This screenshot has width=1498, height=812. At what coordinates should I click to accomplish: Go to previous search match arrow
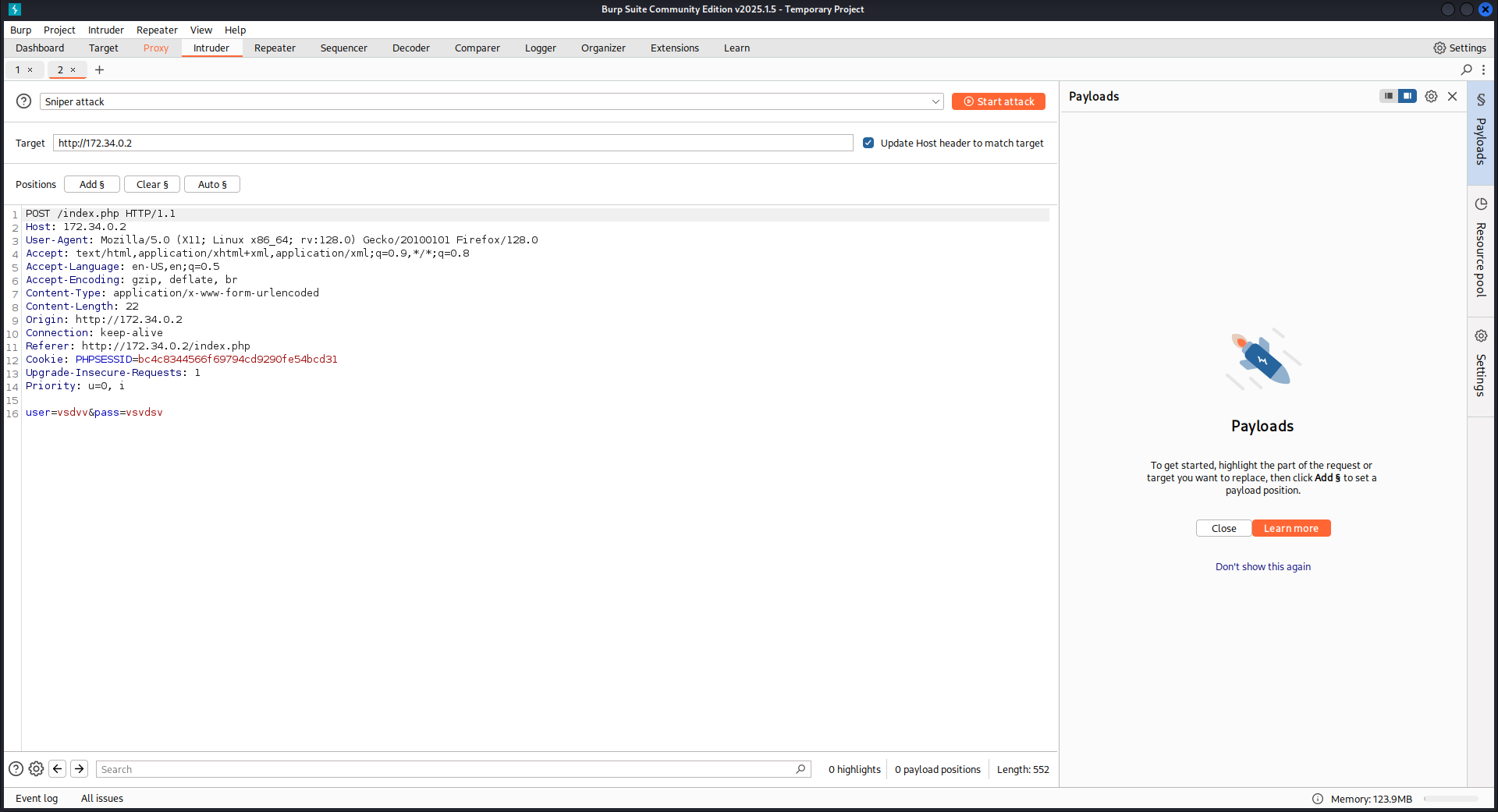[58, 769]
